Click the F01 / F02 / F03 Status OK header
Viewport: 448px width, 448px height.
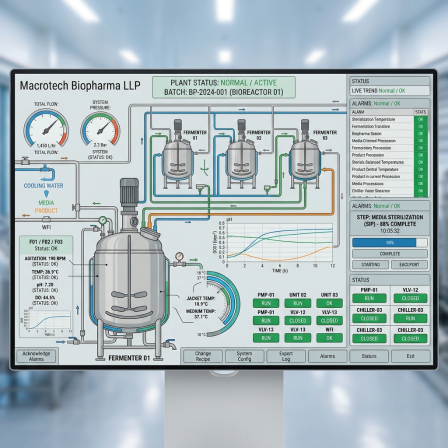(x=46, y=245)
